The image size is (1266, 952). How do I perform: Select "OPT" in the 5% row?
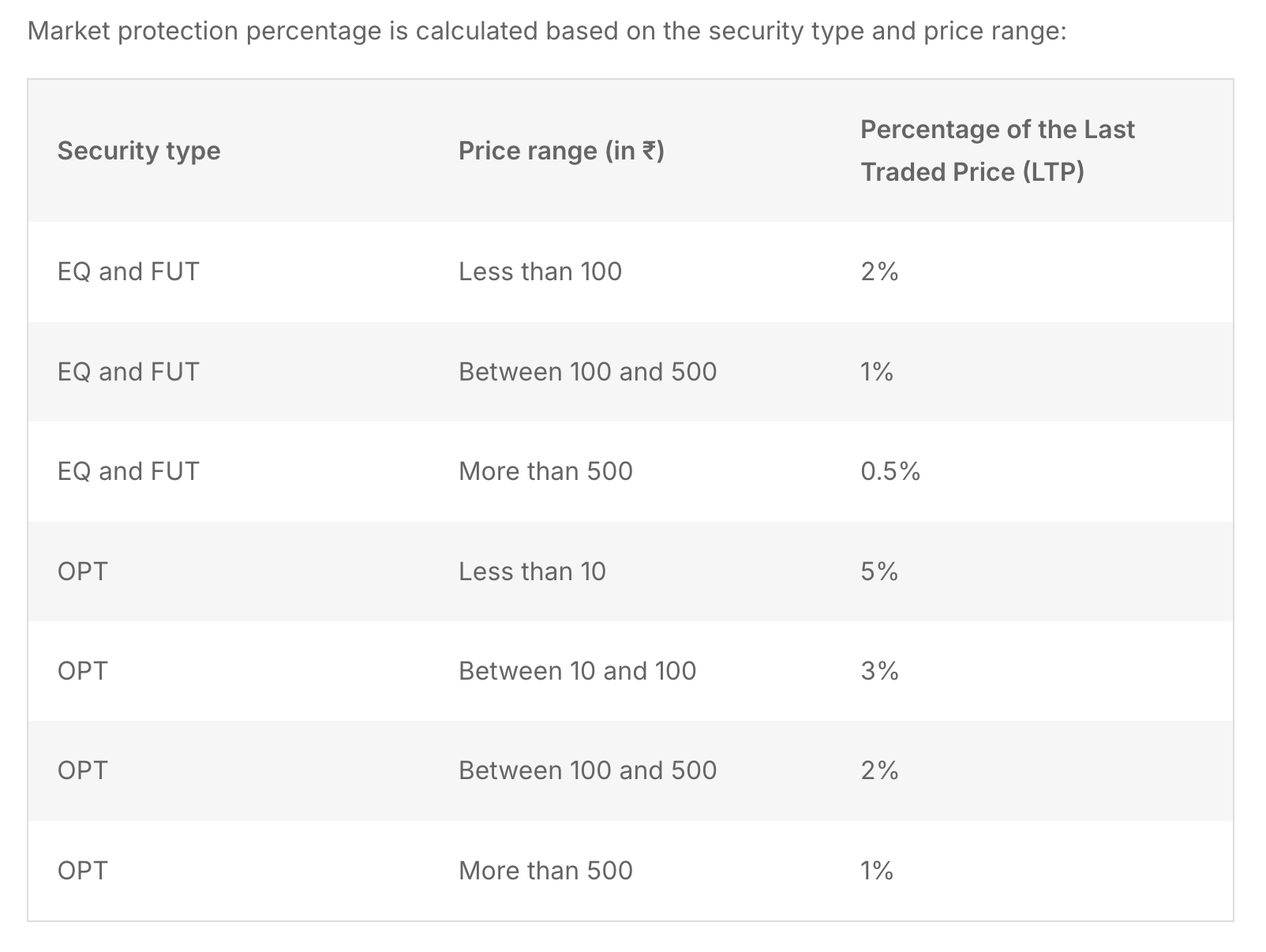pyautogui.click(x=83, y=572)
